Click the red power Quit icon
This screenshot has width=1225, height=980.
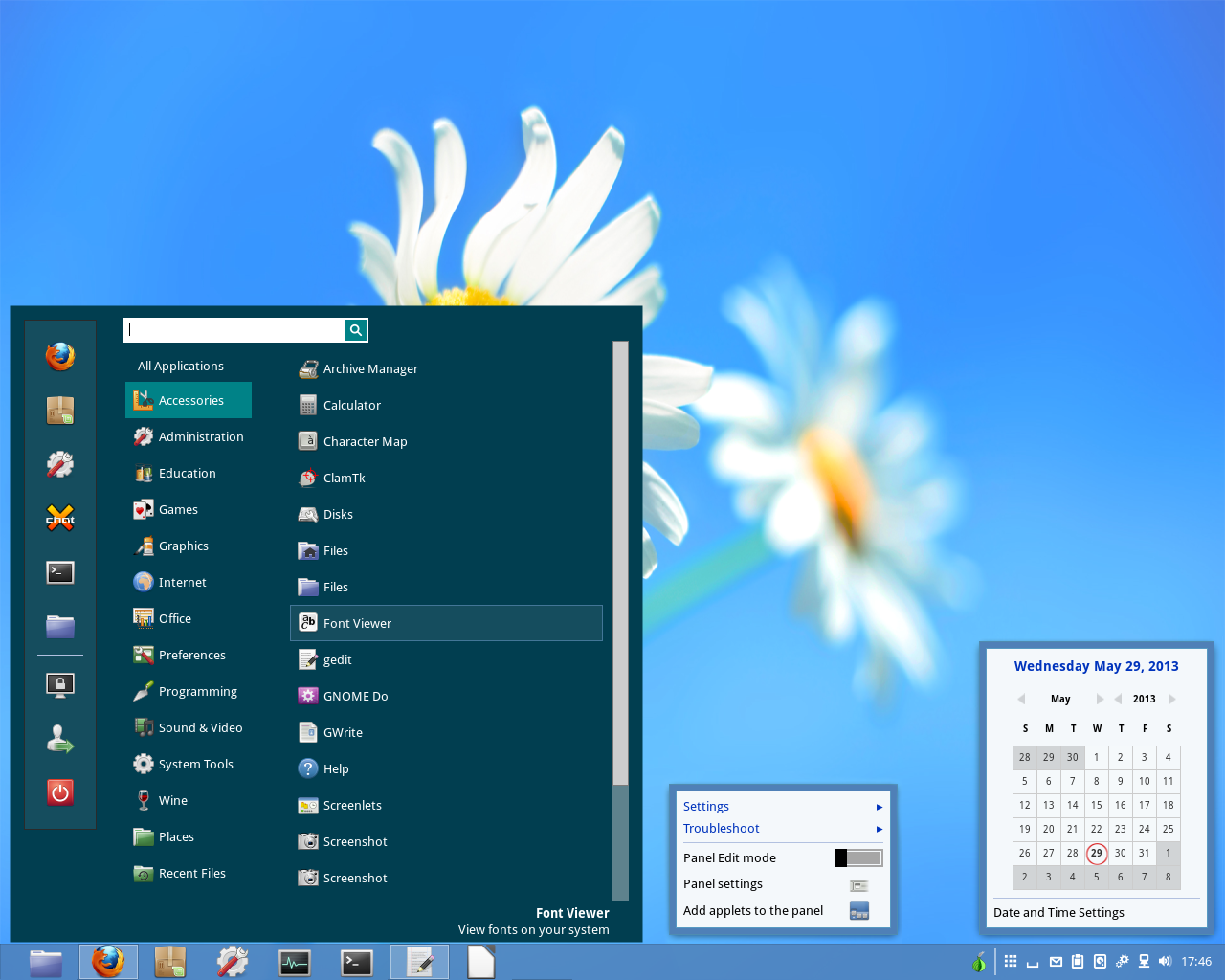(x=60, y=792)
